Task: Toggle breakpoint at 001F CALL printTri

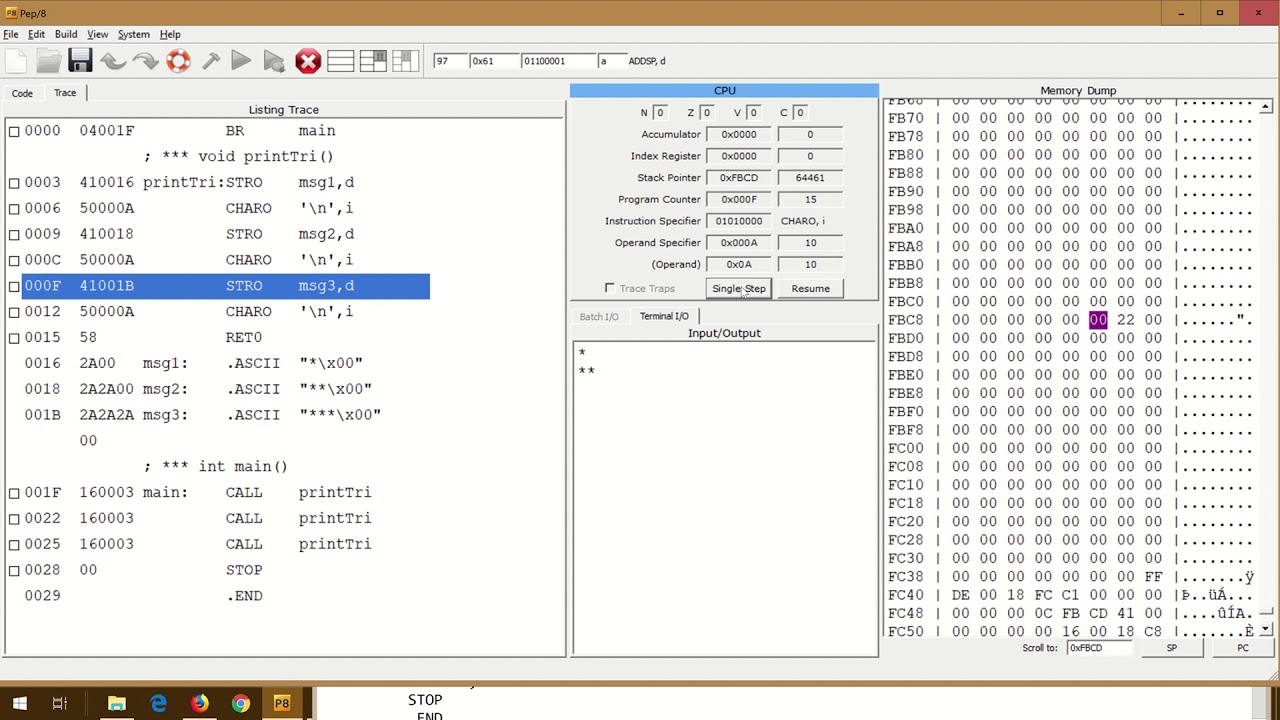Action: coord(14,493)
